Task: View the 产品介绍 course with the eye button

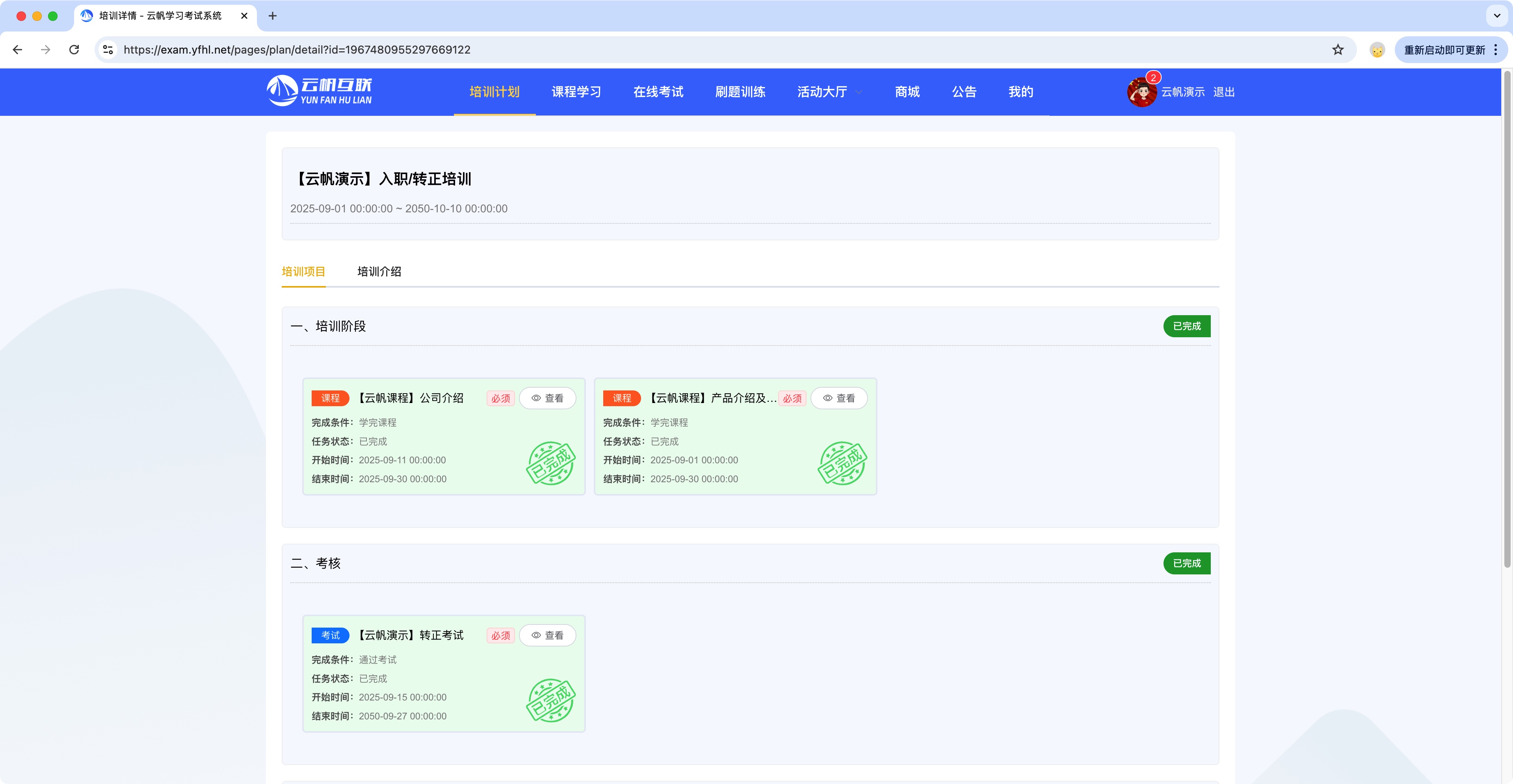Action: (x=839, y=398)
